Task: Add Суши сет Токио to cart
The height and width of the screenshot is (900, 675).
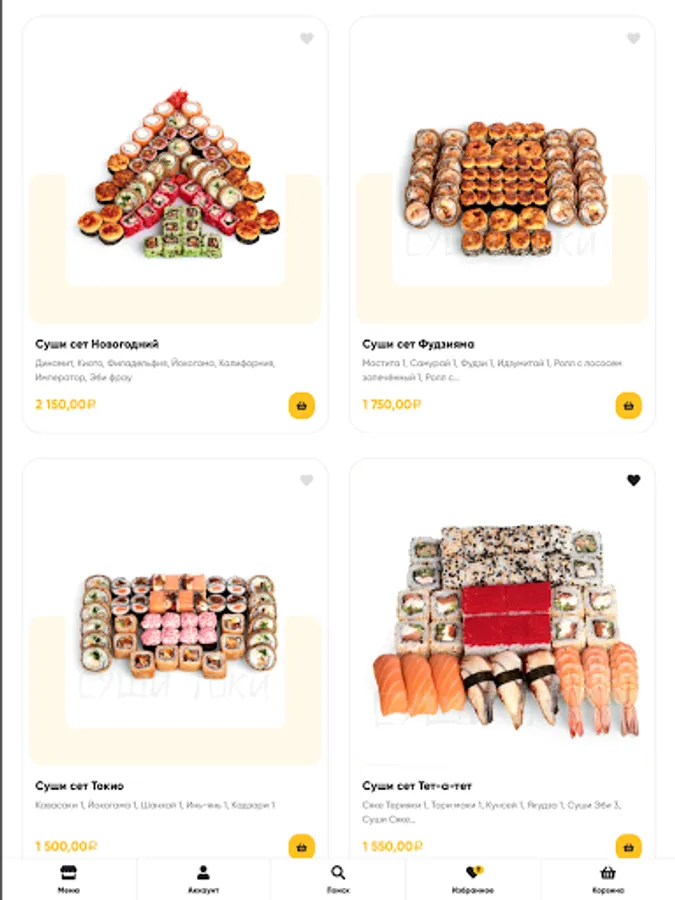Action: (301, 846)
